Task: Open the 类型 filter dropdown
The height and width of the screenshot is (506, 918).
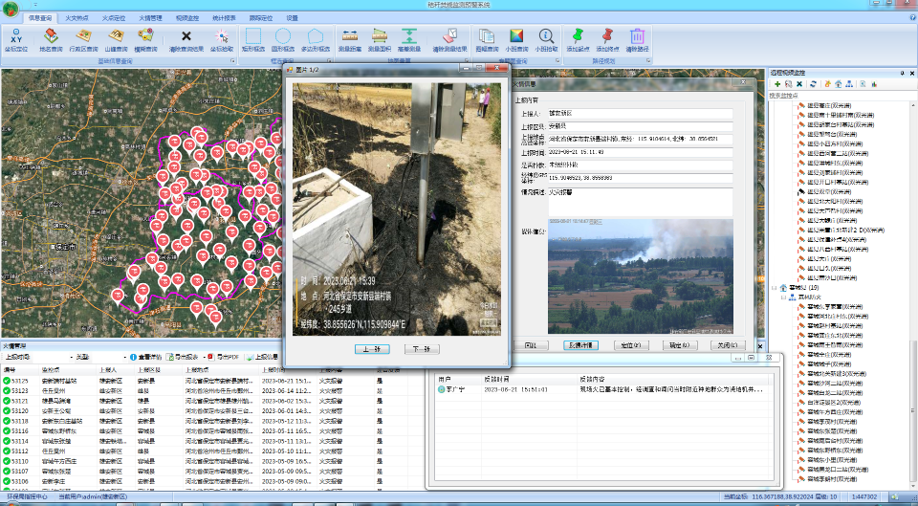Action: (125, 357)
